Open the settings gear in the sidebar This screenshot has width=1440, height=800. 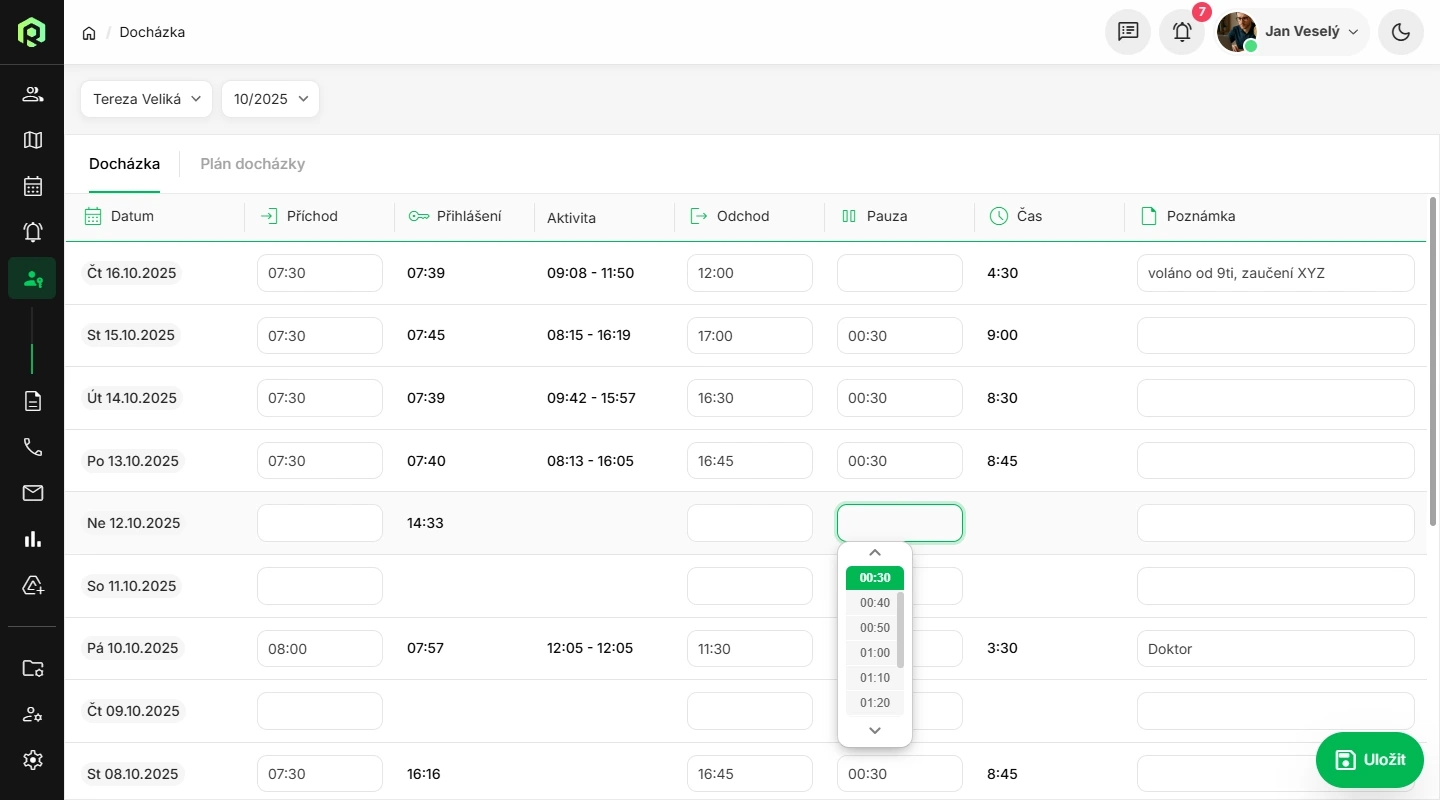coord(32,759)
